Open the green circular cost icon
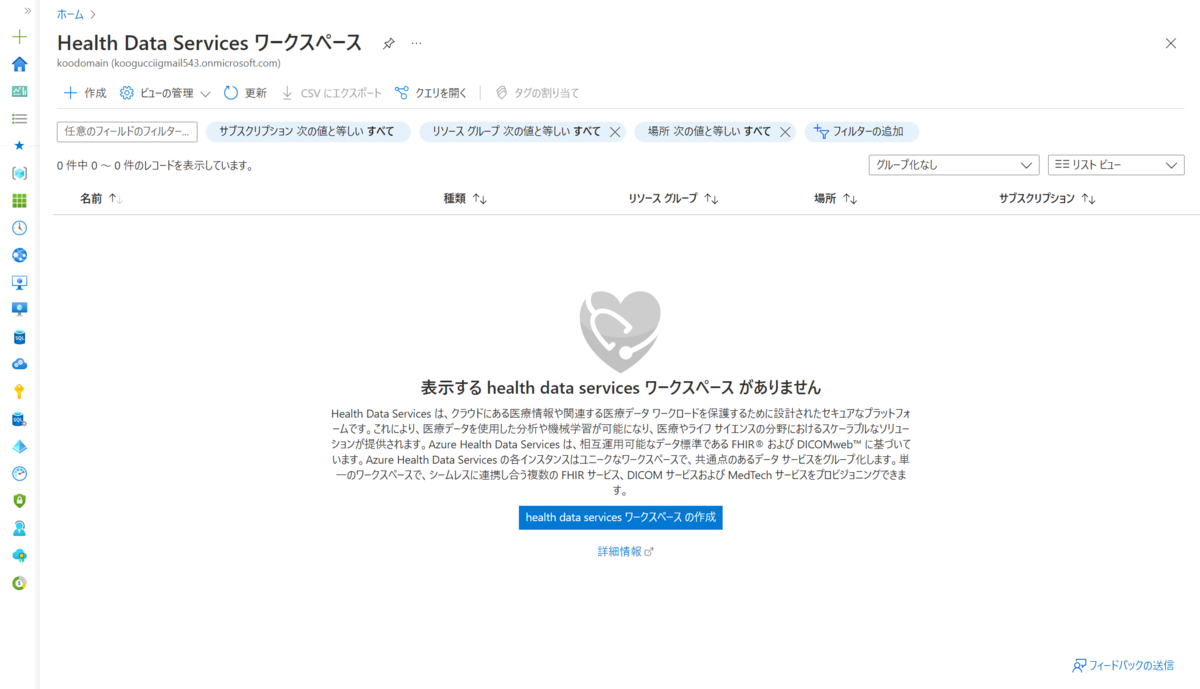Image resolution: width=1200 pixels, height=689 pixels. 19,582
